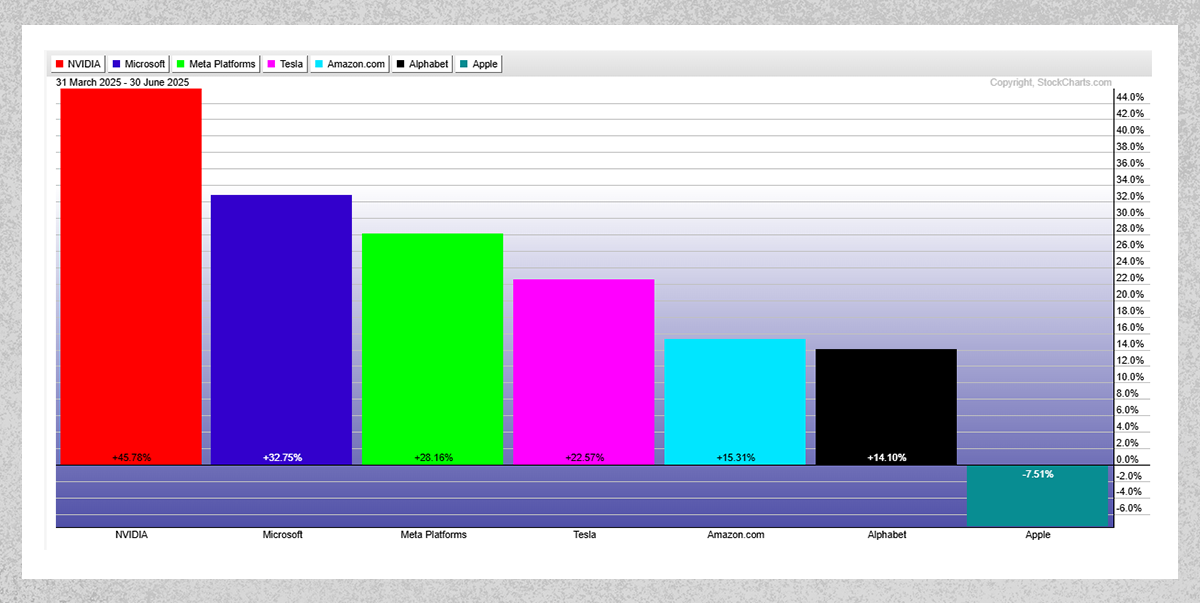Toggle the Tesla legend button
This screenshot has height=603, width=1200.
(285, 64)
